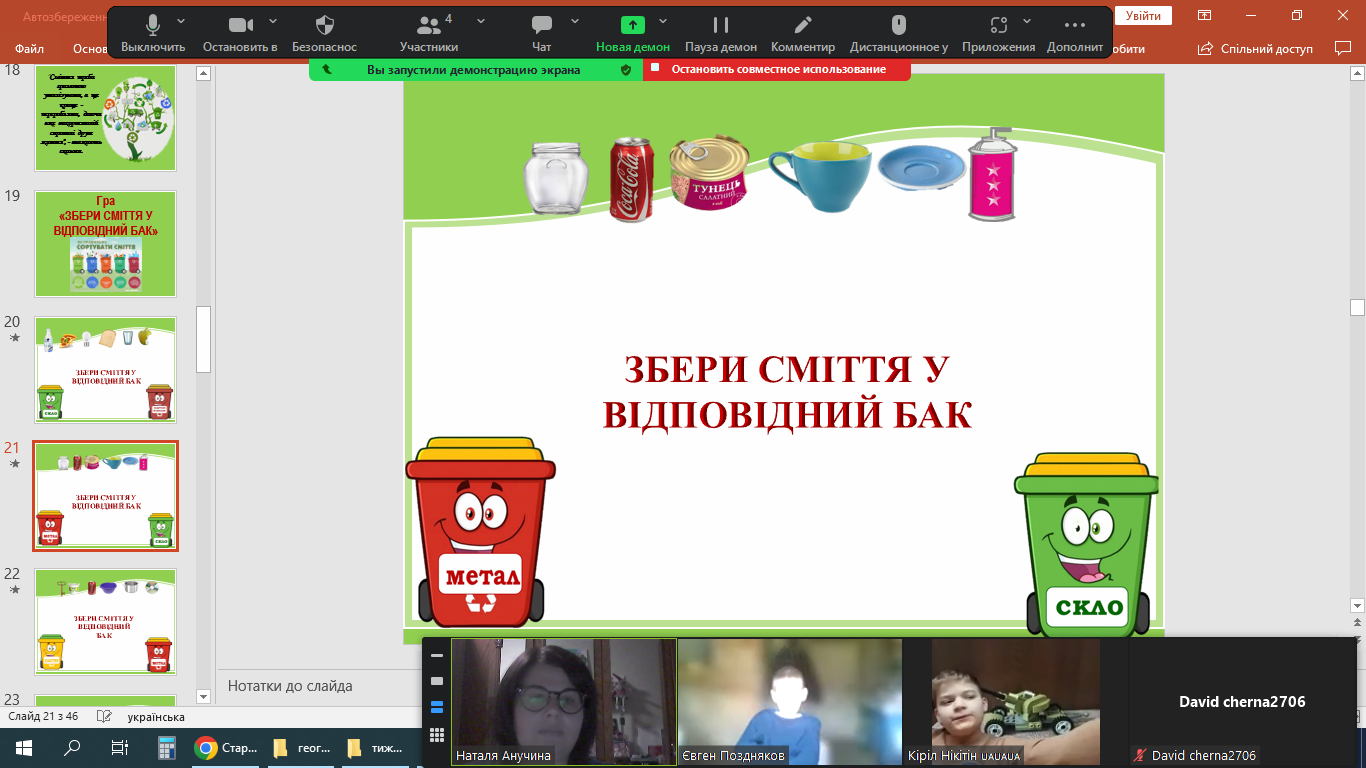
Task: Open the Windows Start button
Action: pyautogui.click(x=23, y=747)
